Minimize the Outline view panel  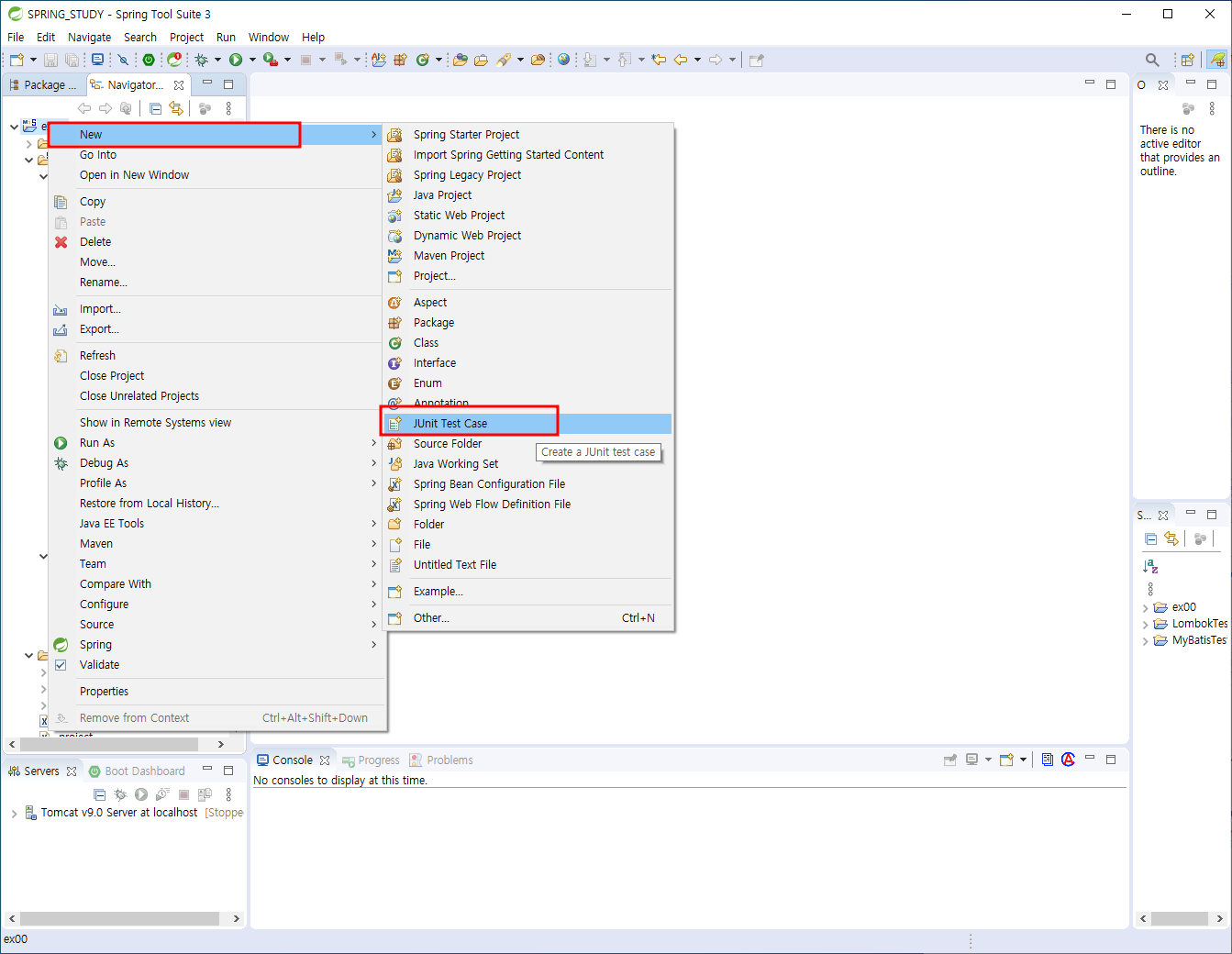[x=1191, y=83]
